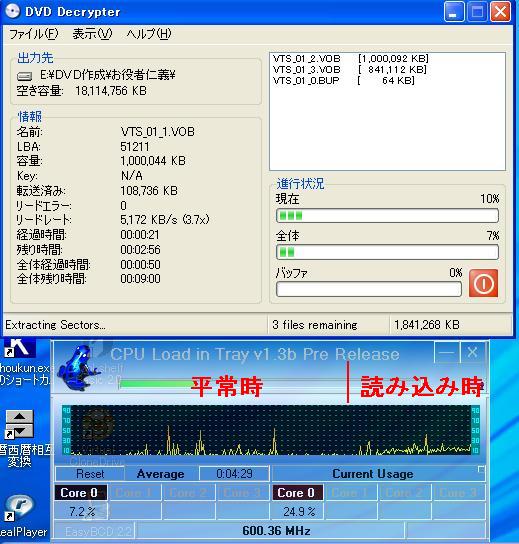Viewport: 519px width, 544px height.
Task: Open the RealPlayer desktop shortcut
Action: pyautogui.click(x=19, y=509)
